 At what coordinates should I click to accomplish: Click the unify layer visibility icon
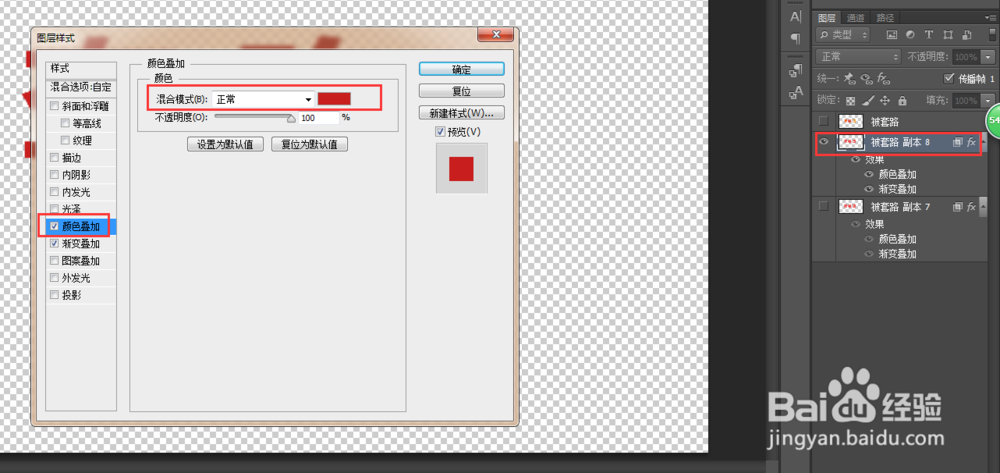point(866,78)
